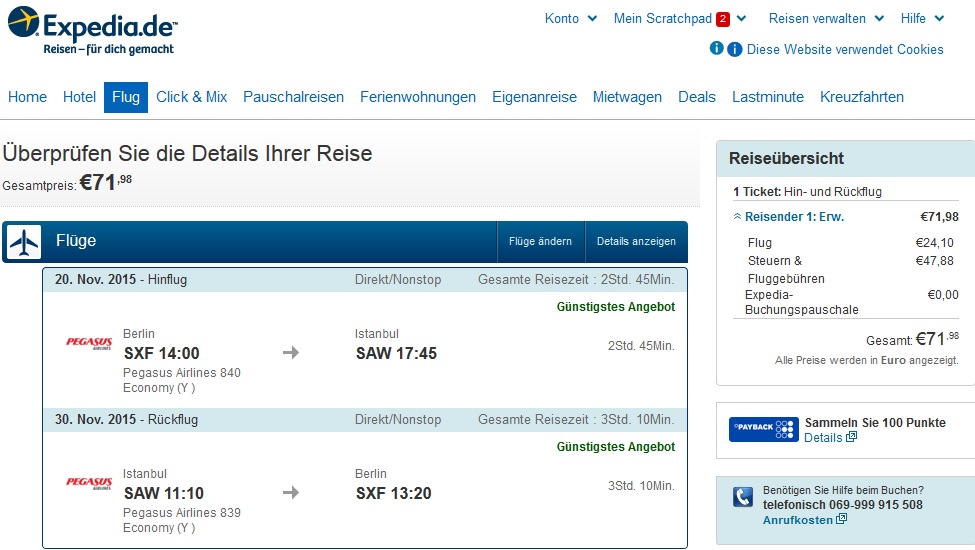Open the Expedia.de logo homepage link
975x550 pixels.
coord(93,31)
